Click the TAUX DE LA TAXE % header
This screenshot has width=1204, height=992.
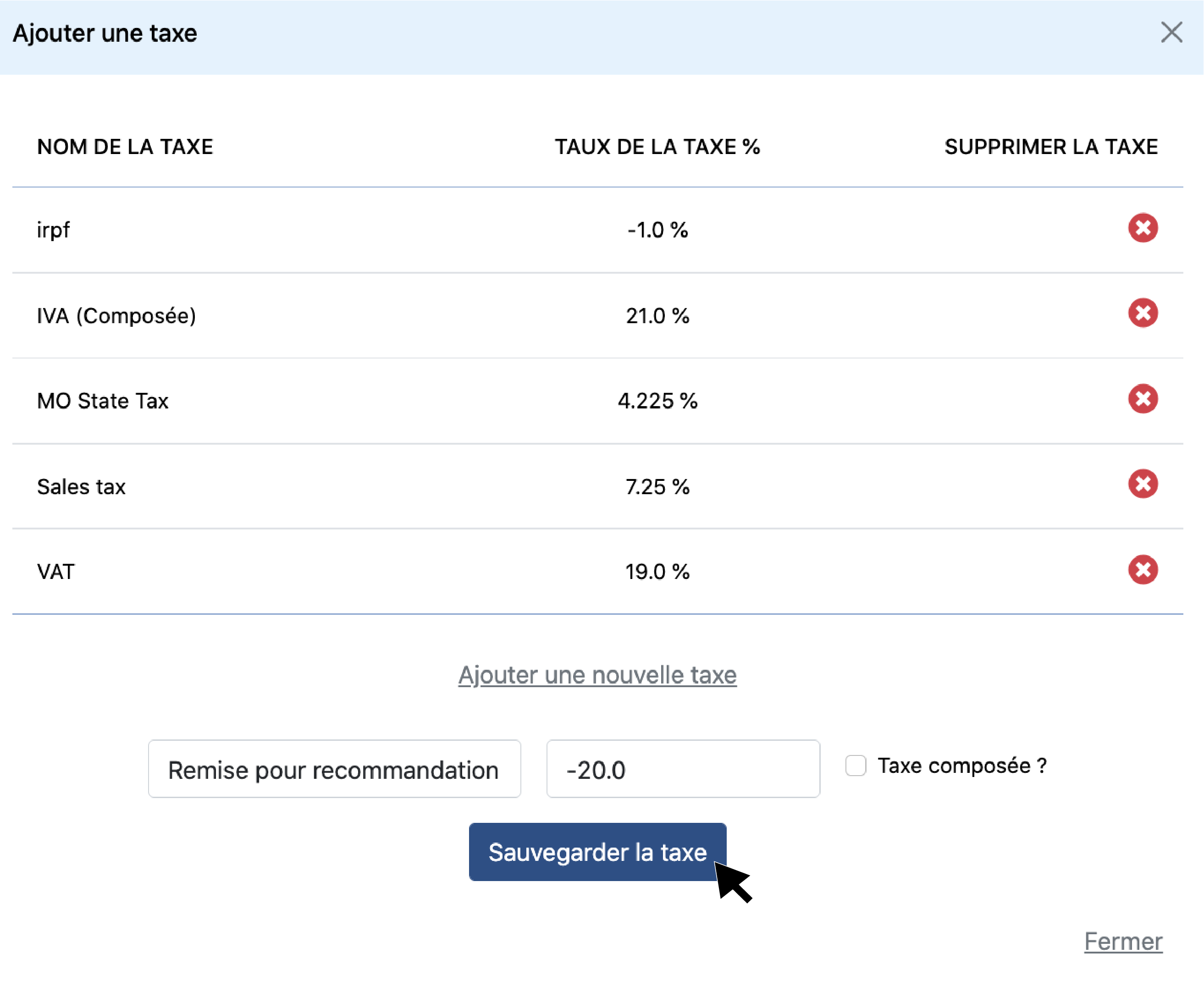[x=658, y=148]
